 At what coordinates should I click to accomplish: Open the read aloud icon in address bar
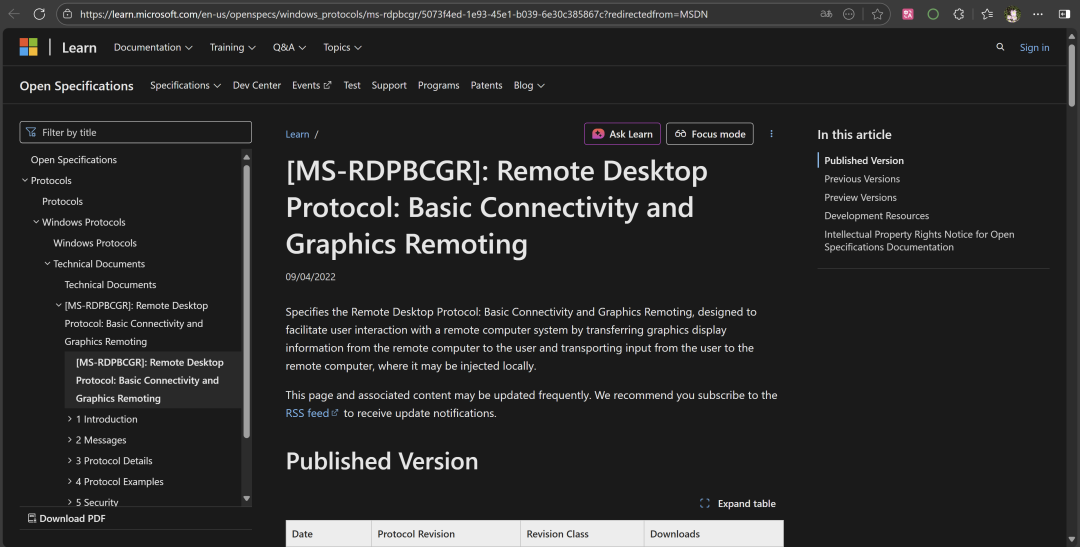click(825, 14)
